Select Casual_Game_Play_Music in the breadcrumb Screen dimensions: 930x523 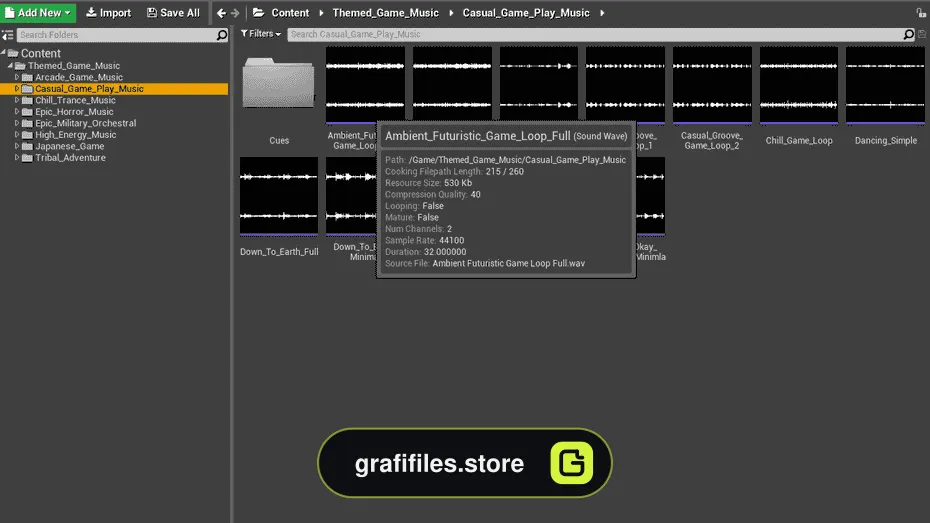(526, 12)
